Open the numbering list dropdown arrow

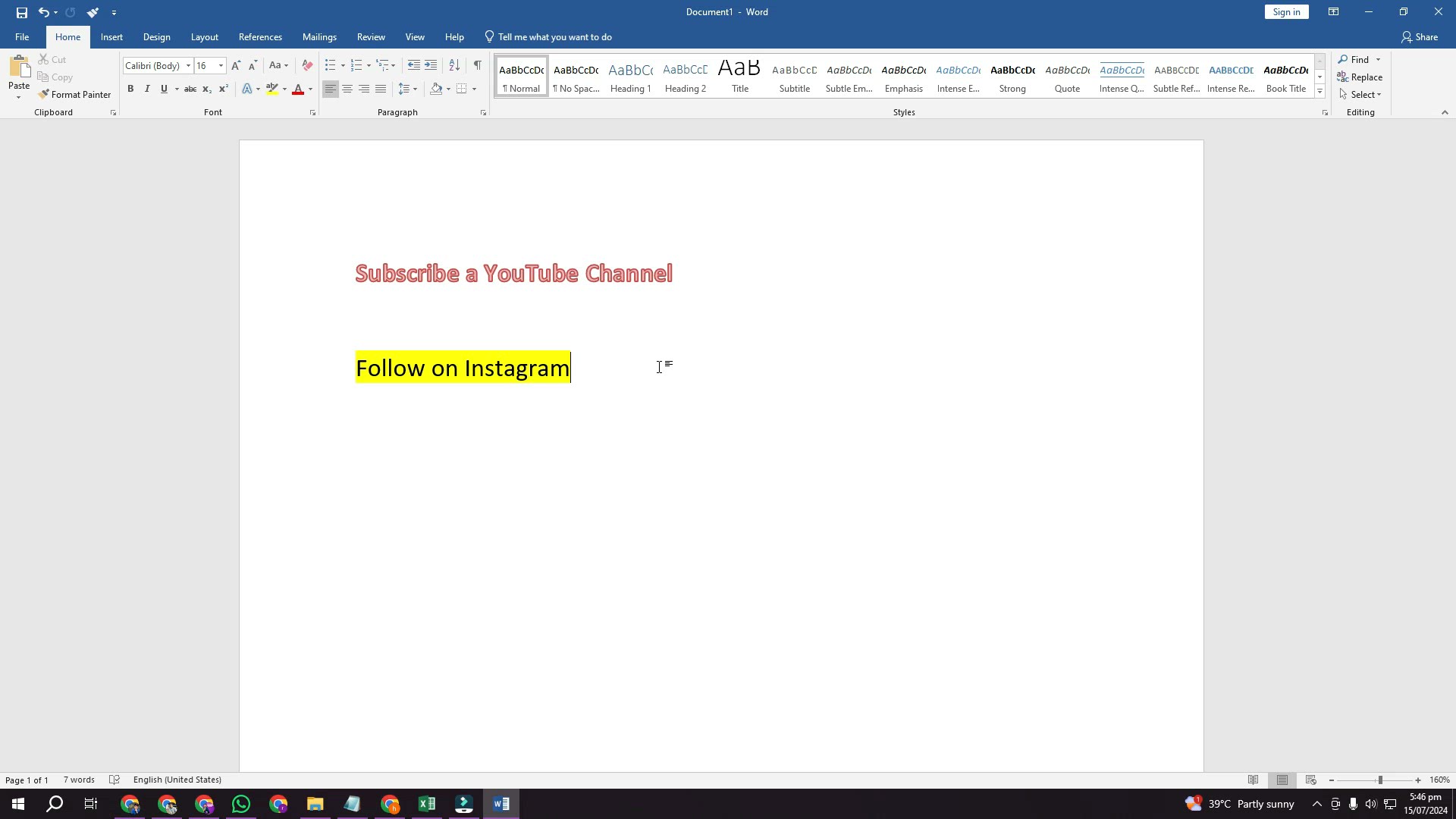[x=369, y=66]
